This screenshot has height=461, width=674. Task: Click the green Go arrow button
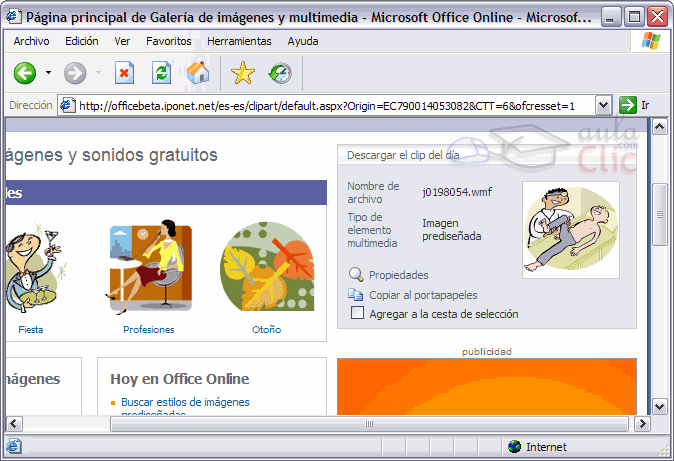(627, 105)
